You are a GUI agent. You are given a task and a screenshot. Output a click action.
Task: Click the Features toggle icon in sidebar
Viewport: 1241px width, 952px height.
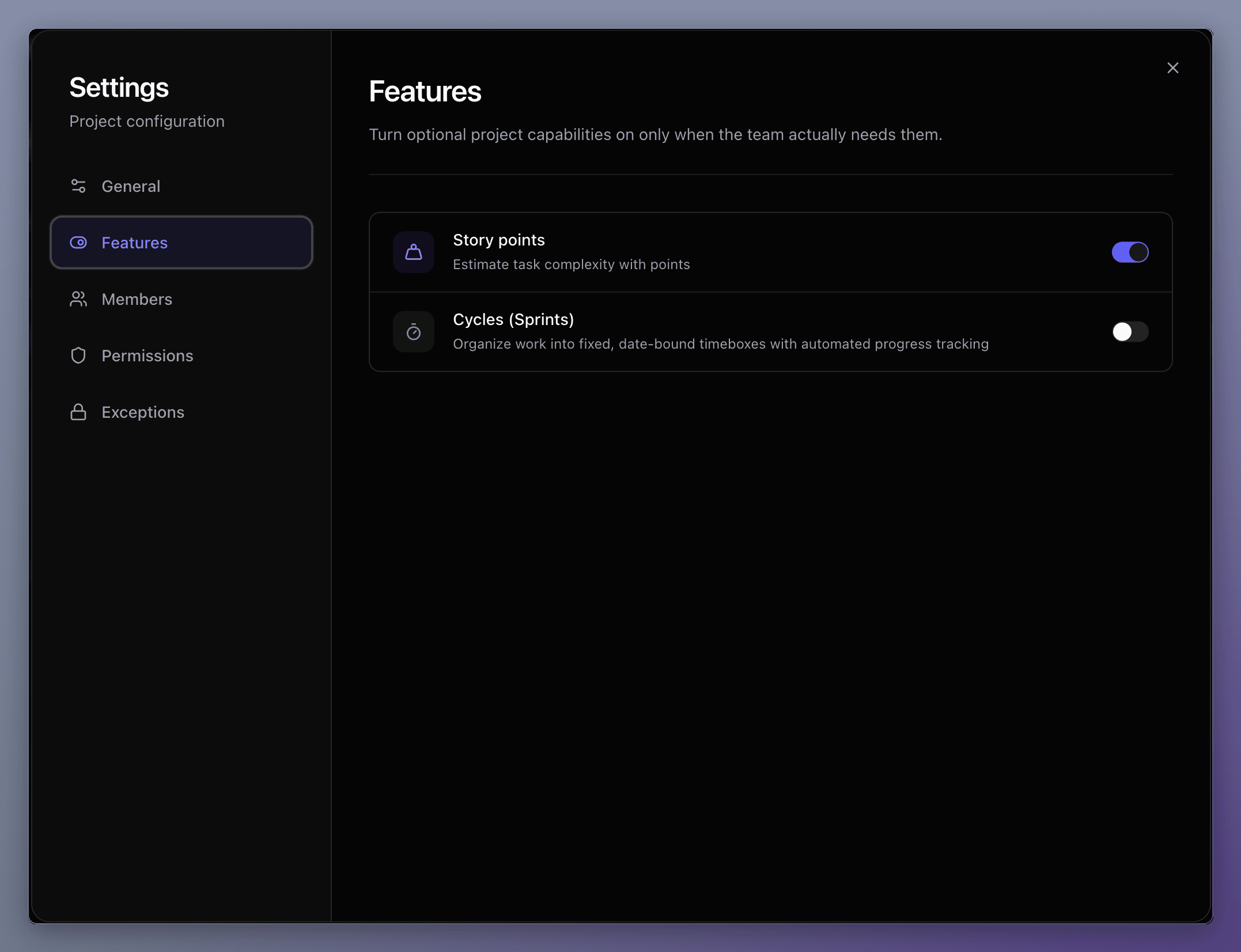click(78, 243)
